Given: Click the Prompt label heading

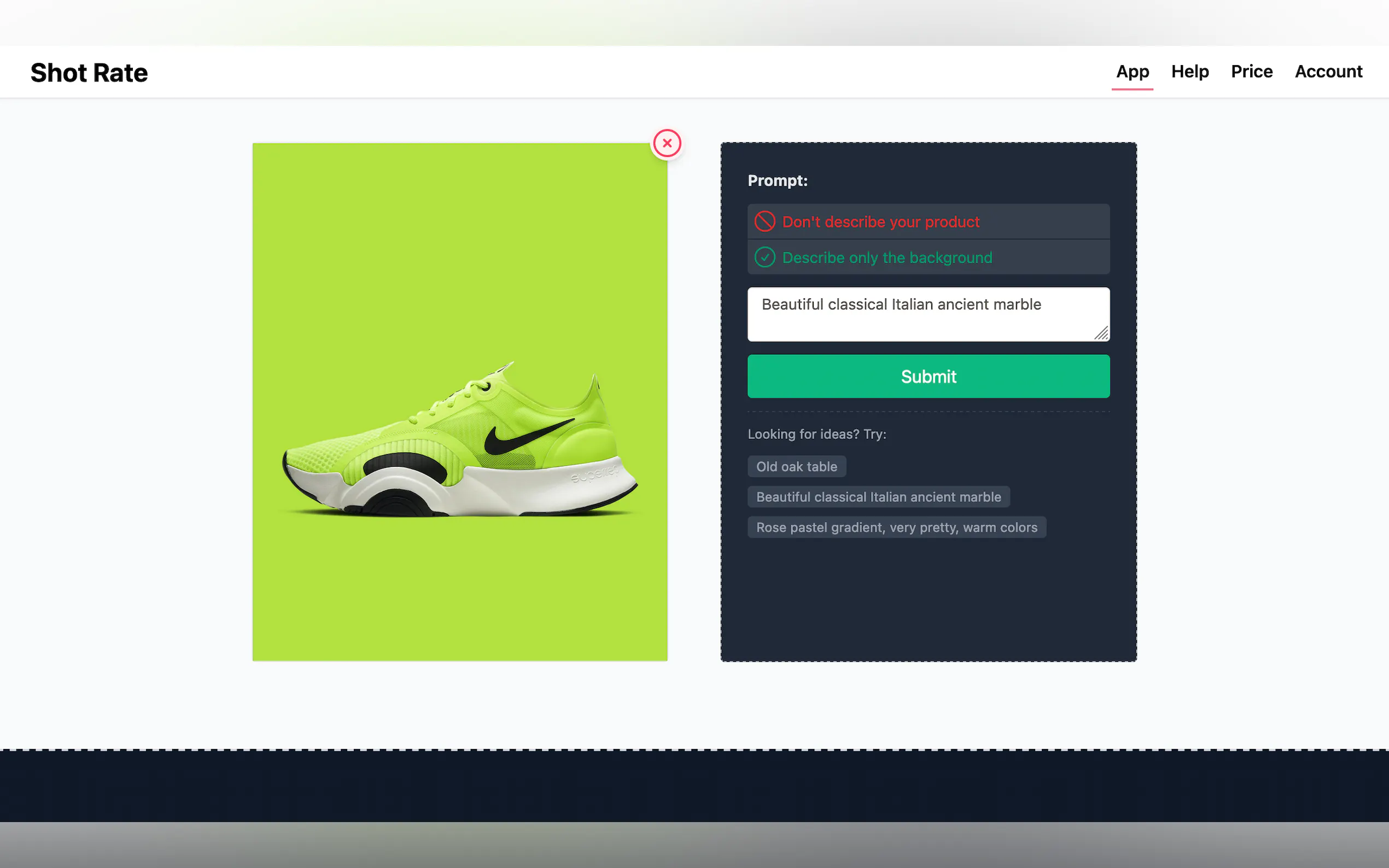Looking at the screenshot, I should tap(777, 181).
